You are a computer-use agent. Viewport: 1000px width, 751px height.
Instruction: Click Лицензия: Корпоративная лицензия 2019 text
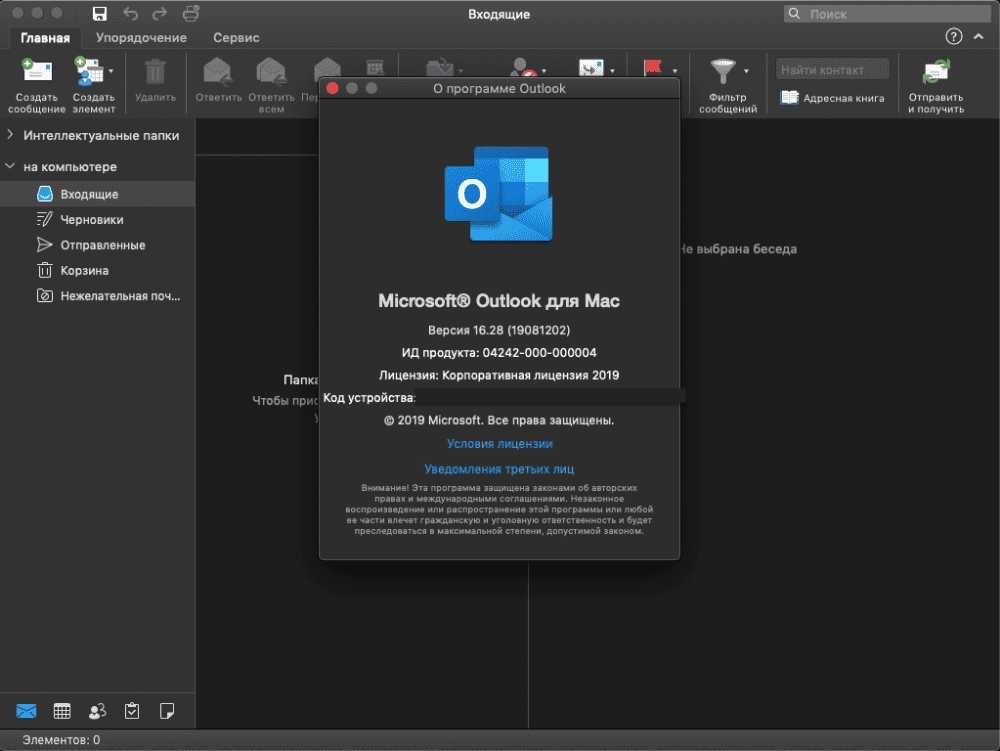click(x=499, y=375)
